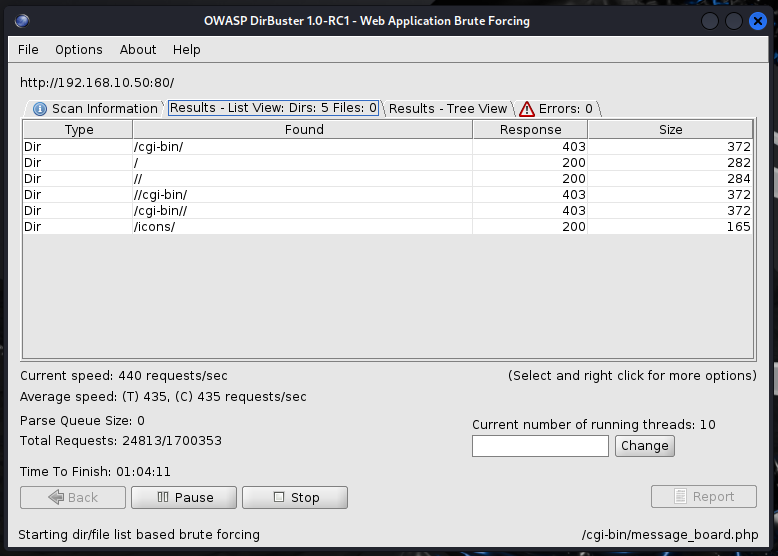Sort results by Size column header
Viewport: 778px width, 556px height.
pyautogui.click(x=670, y=129)
